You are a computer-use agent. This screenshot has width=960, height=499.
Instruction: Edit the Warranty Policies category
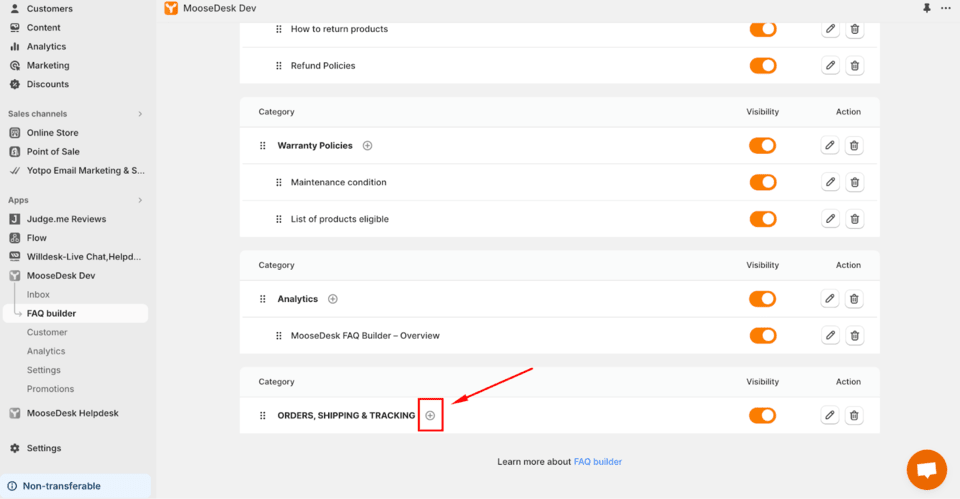tap(830, 146)
